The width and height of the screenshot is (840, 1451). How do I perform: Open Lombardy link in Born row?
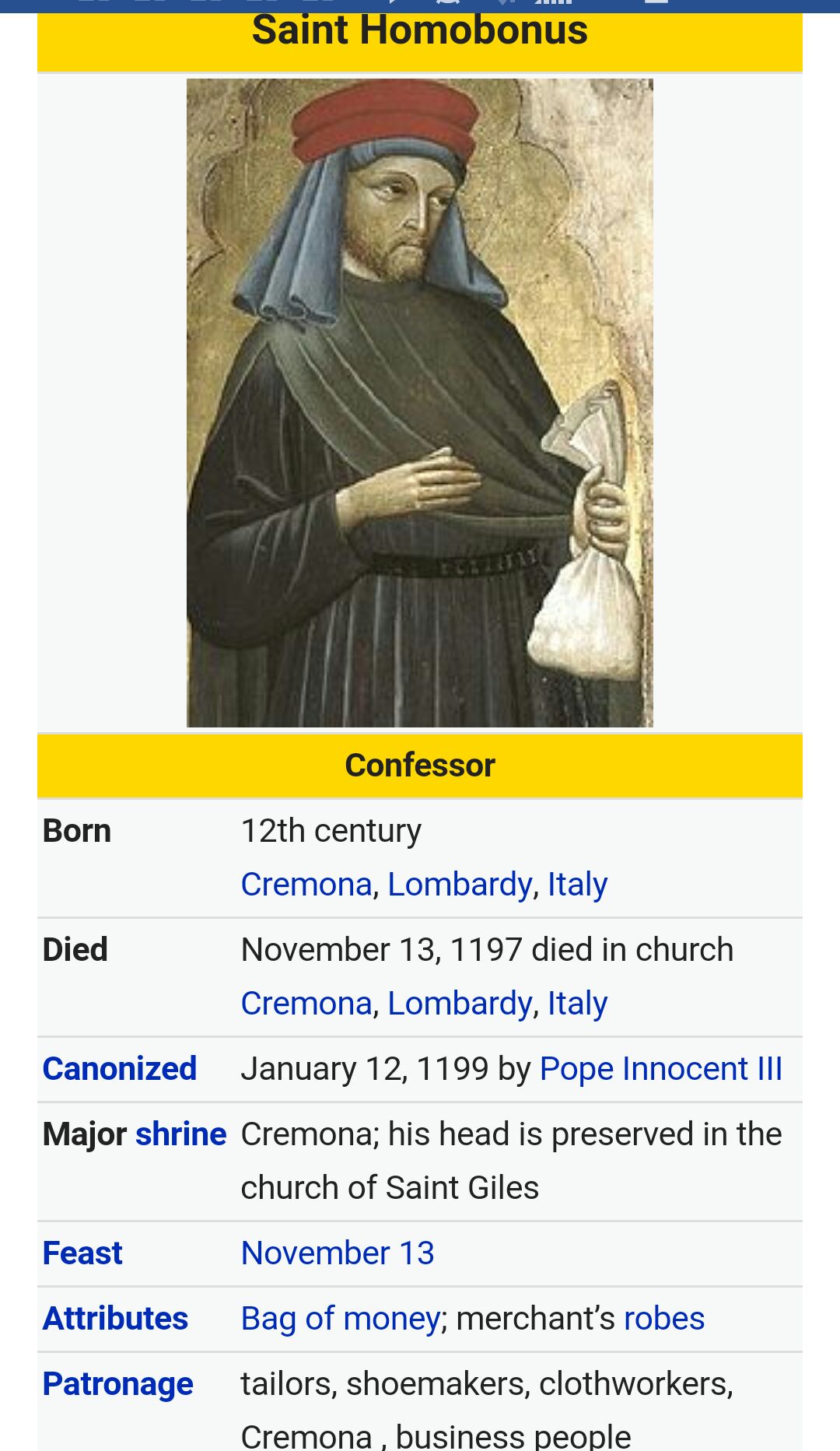tap(459, 885)
